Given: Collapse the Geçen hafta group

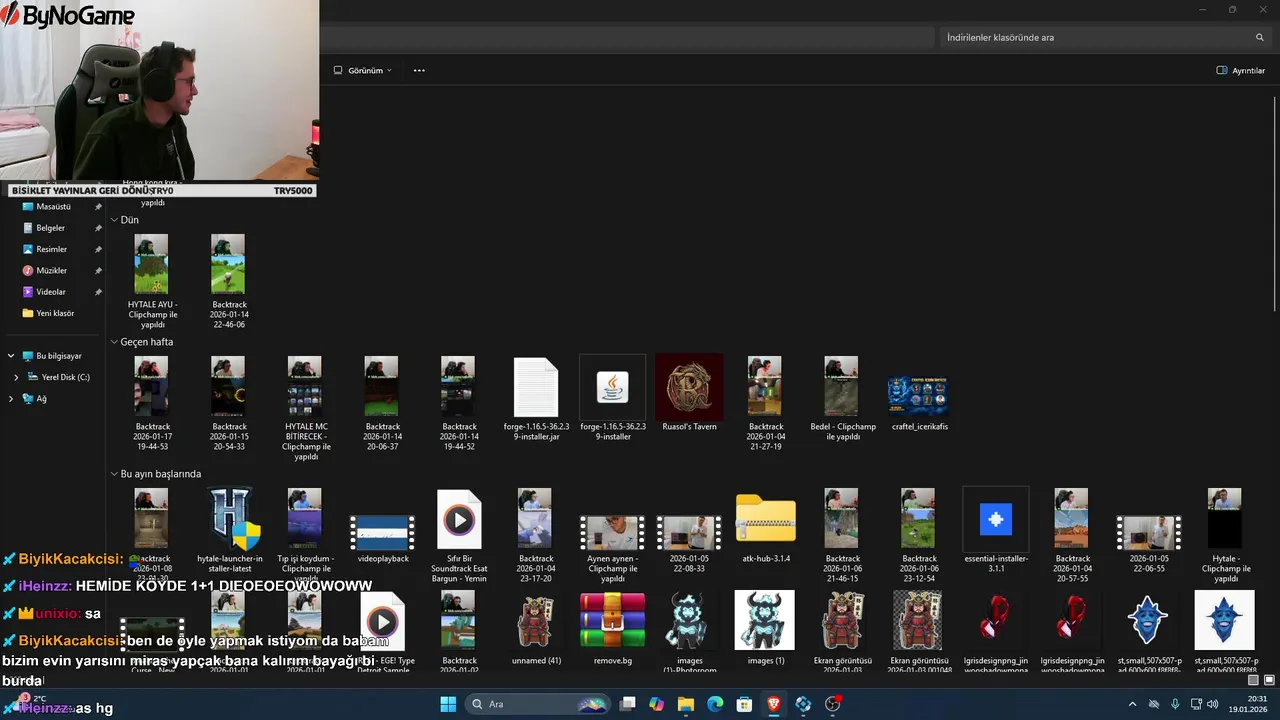Looking at the screenshot, I should [x=114, y=342].
